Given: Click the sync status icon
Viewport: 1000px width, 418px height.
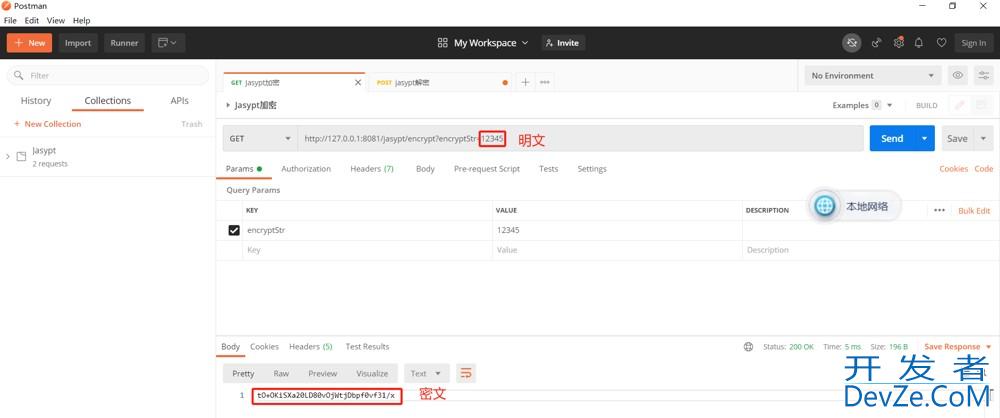Looking at the screenshot, I should pyautogui.click(x=851, y=43).
